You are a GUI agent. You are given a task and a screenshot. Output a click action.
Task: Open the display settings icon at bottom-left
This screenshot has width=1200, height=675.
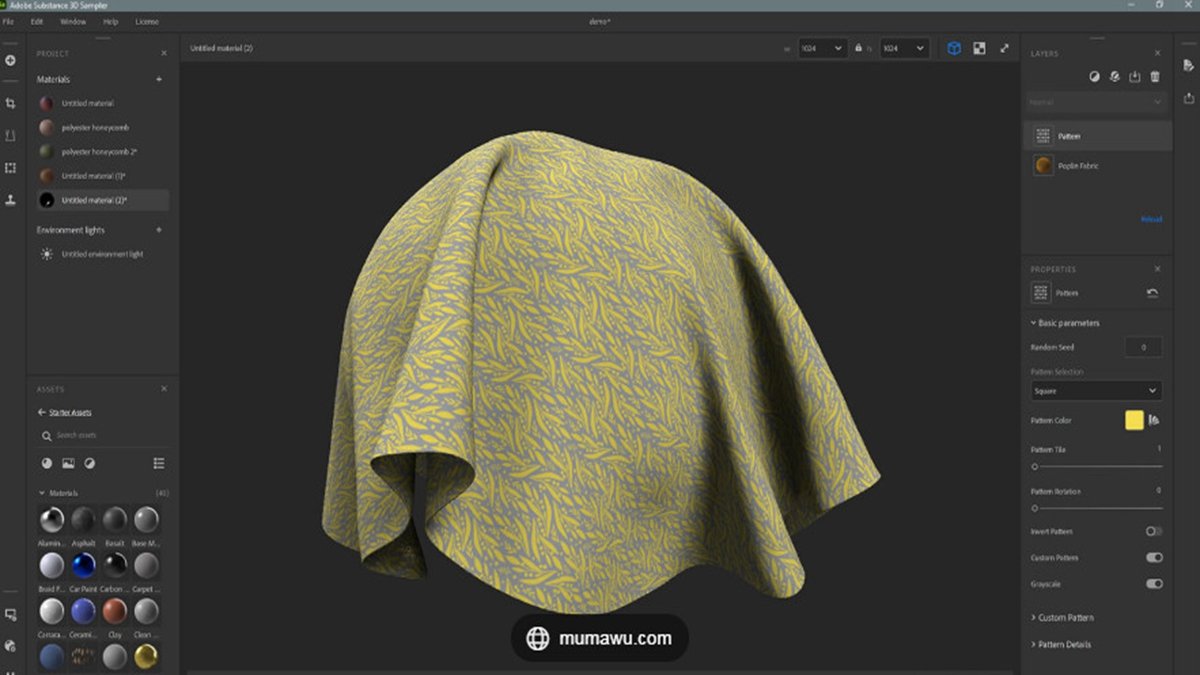pyautogui.click(x=10, y=615)
